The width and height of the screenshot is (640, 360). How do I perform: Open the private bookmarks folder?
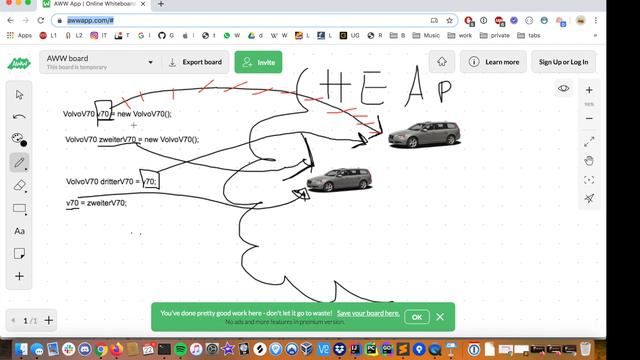[495, 36]
